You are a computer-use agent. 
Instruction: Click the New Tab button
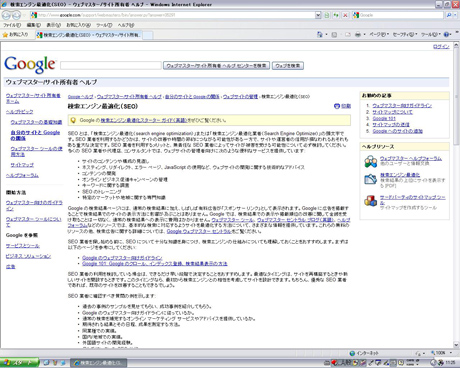click(x=148, y=35)
